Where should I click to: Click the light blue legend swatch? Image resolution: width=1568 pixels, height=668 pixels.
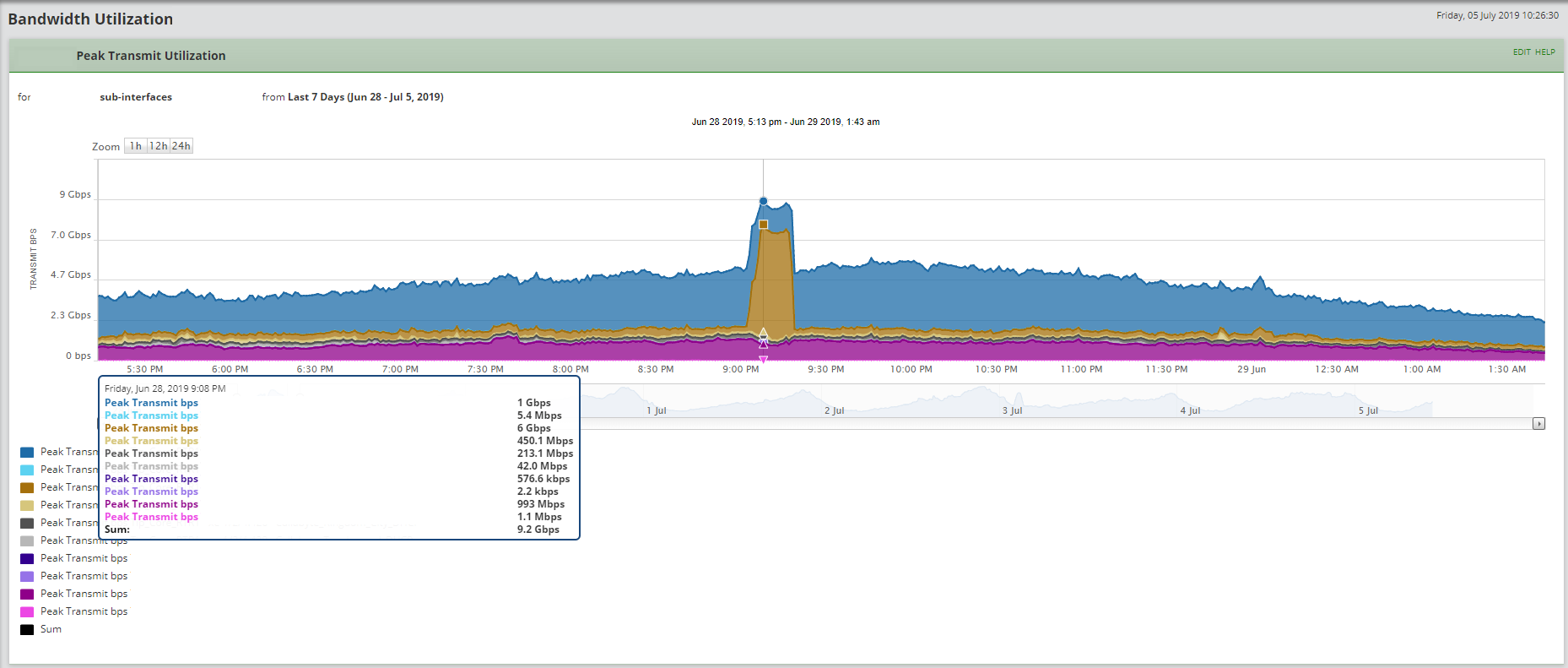click(27, 470)
